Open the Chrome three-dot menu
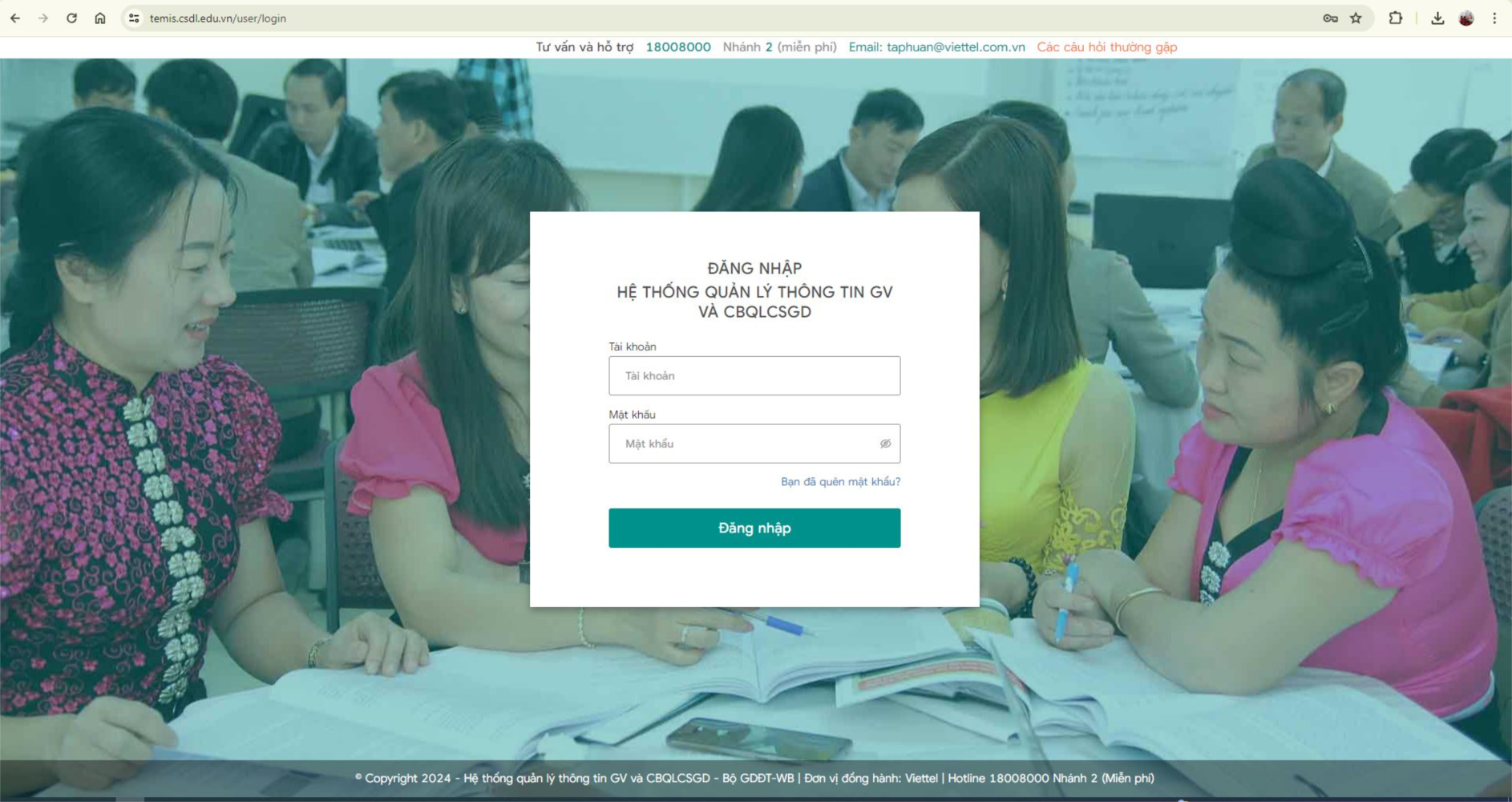Viewport: 1512px width, 802px height. (1494, 18)
